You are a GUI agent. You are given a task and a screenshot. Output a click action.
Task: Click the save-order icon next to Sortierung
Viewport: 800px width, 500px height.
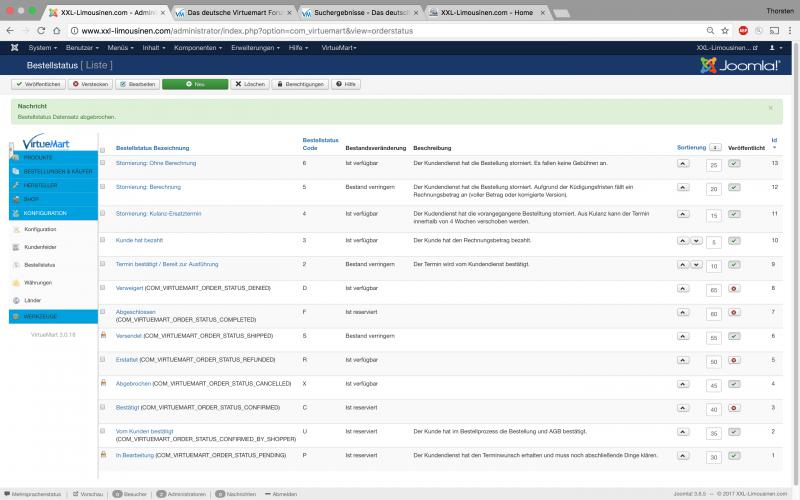point(715,147)
